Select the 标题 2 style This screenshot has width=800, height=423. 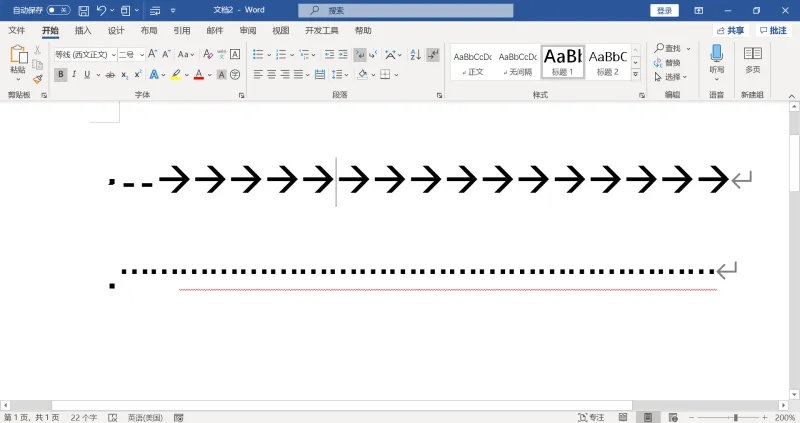click(x=608, y=62)
